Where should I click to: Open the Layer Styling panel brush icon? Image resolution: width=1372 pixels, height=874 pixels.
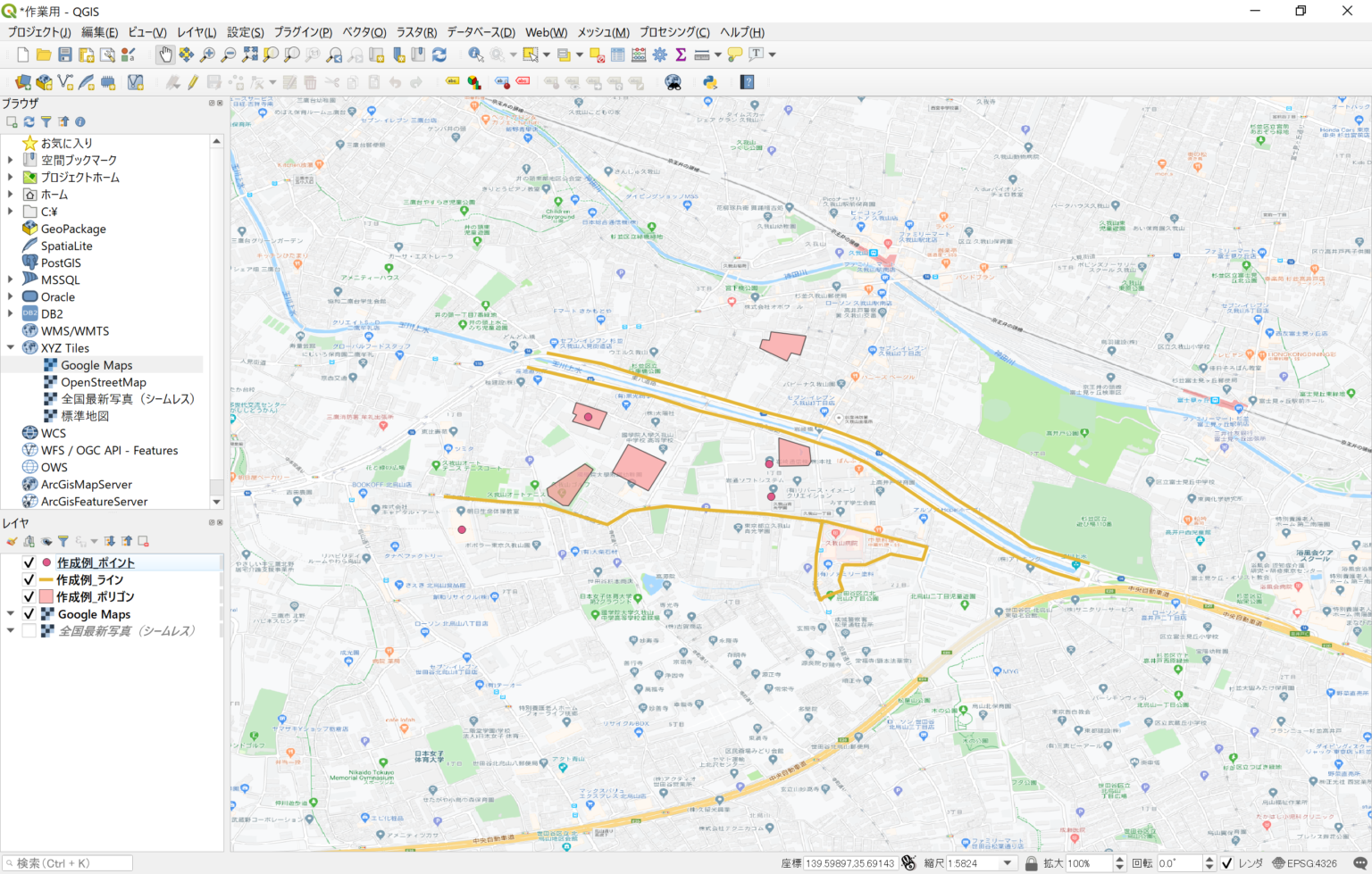[x=12, y=541]
